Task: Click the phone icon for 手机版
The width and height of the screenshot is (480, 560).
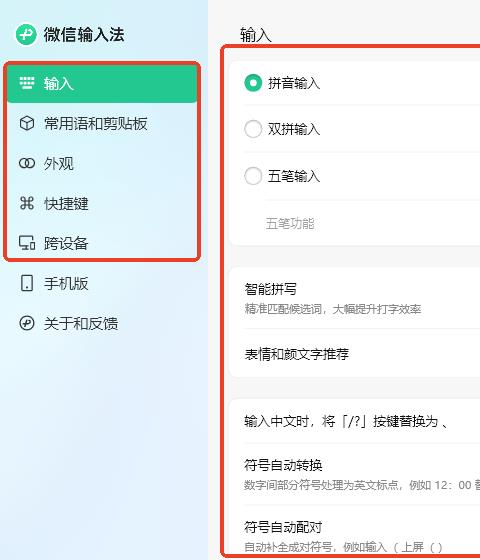Action: 27,283
